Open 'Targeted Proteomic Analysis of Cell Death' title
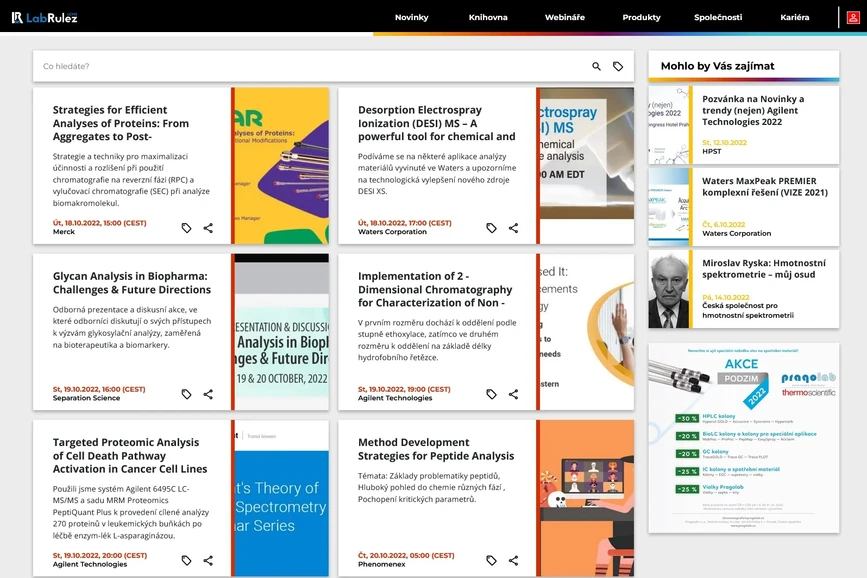The image size is (867, 578). coord(130,456)
